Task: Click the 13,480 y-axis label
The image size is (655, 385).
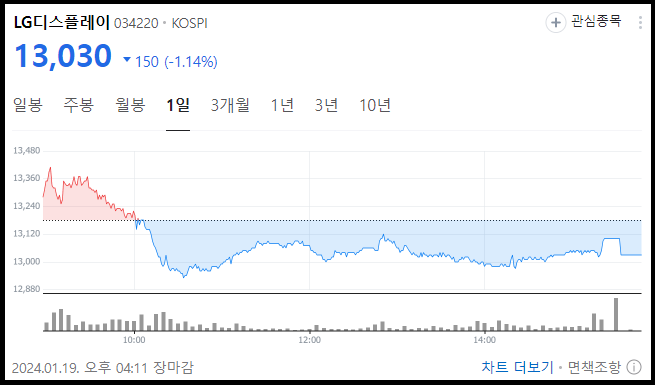Action: tap(27, 150)
